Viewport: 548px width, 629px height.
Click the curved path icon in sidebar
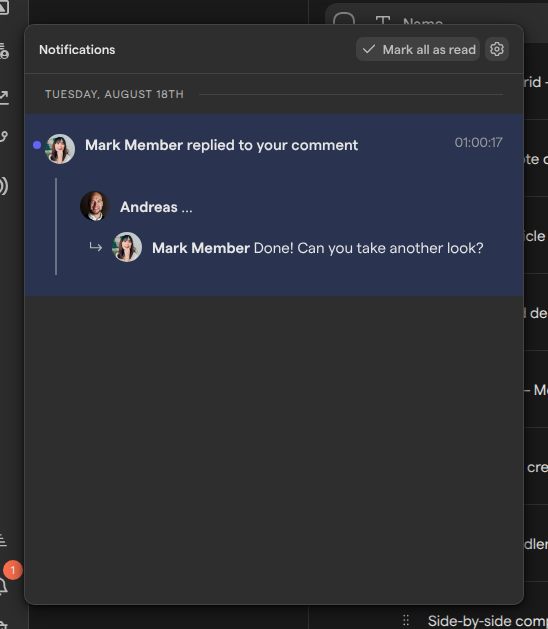click(4, 137)
